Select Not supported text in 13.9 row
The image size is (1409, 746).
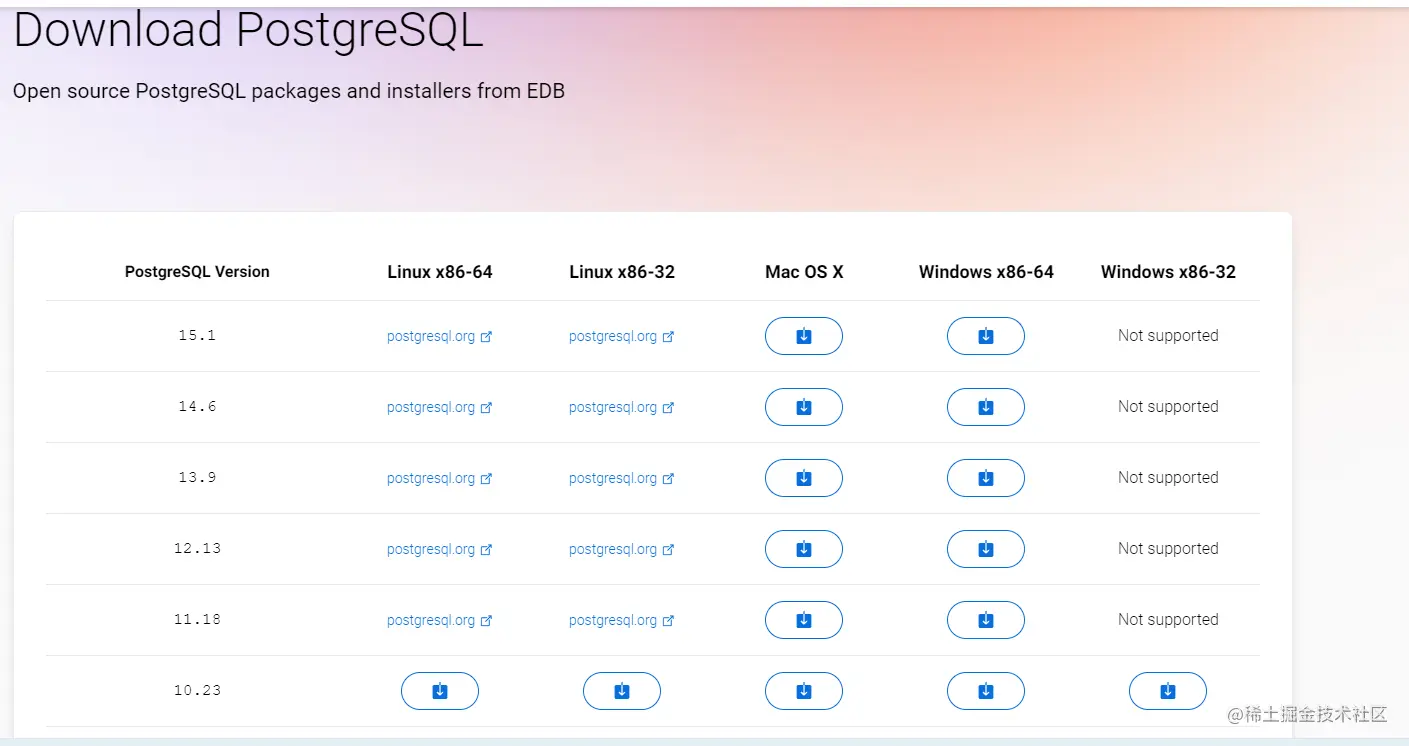(x=1168, y=478)
